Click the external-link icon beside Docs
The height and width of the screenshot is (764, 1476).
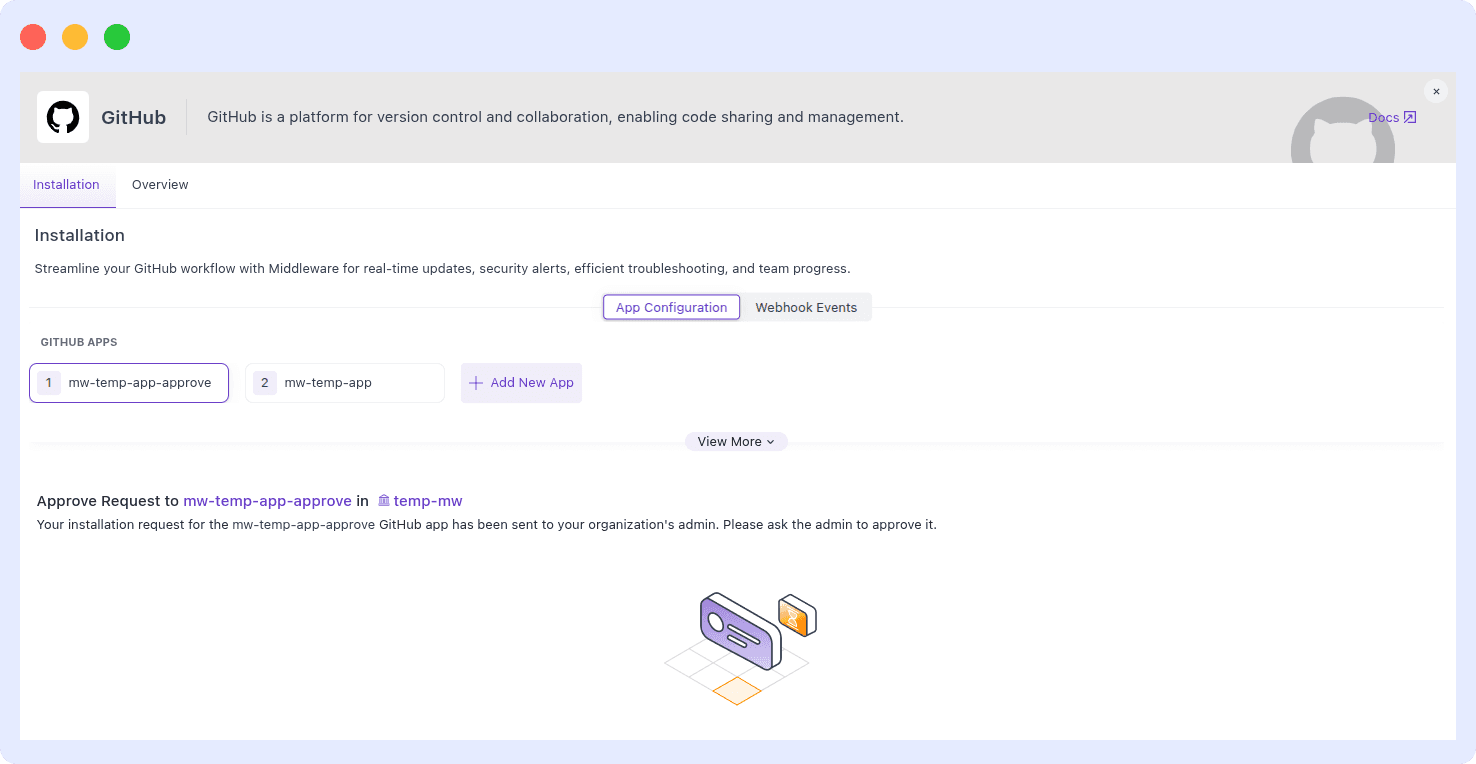pyautogui.click(x=1410, y=117)
